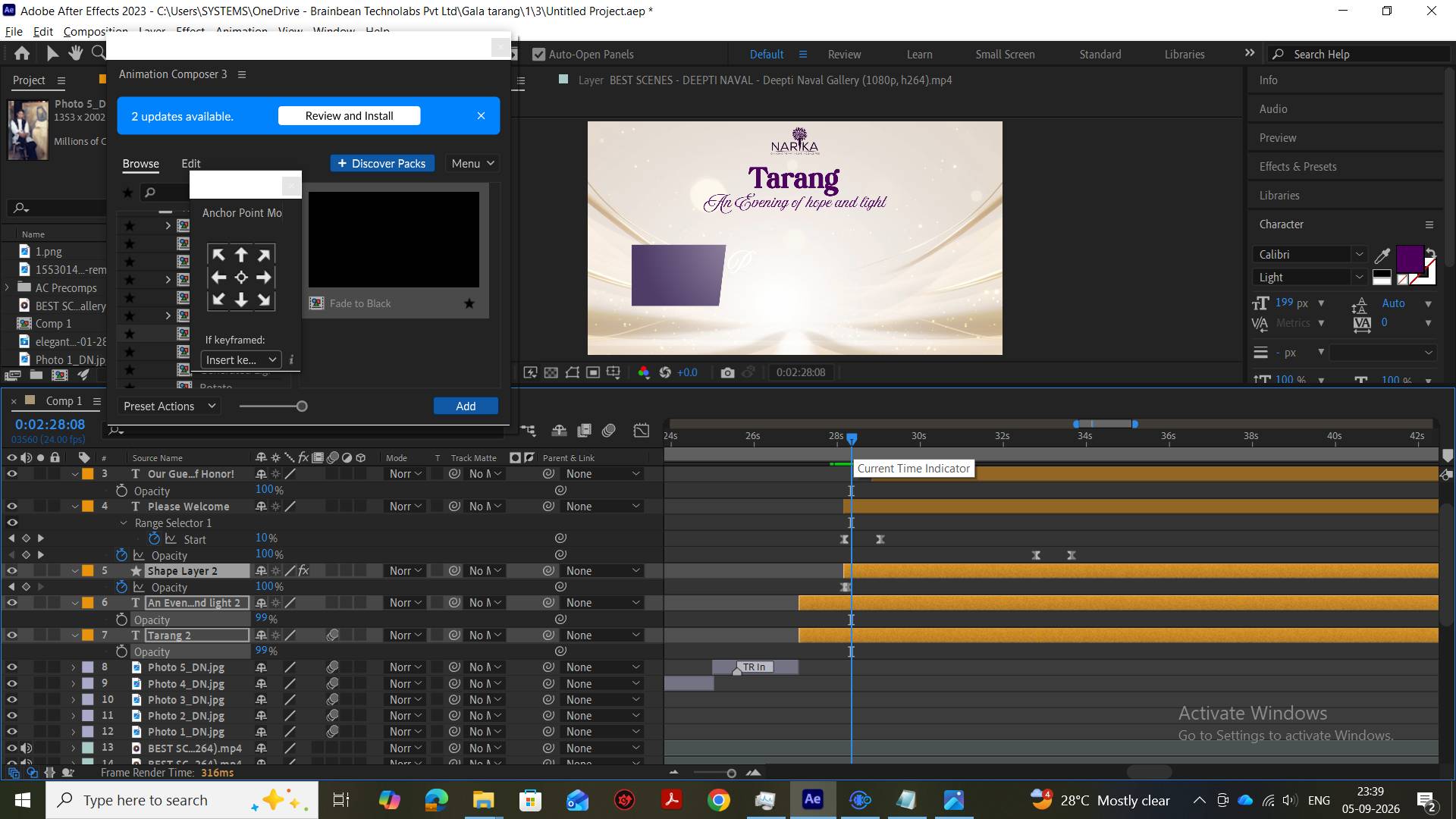This screenshot has height=819, width=1456.
Task: Open the Preset Actions dropdown
Action: point(170,406)
